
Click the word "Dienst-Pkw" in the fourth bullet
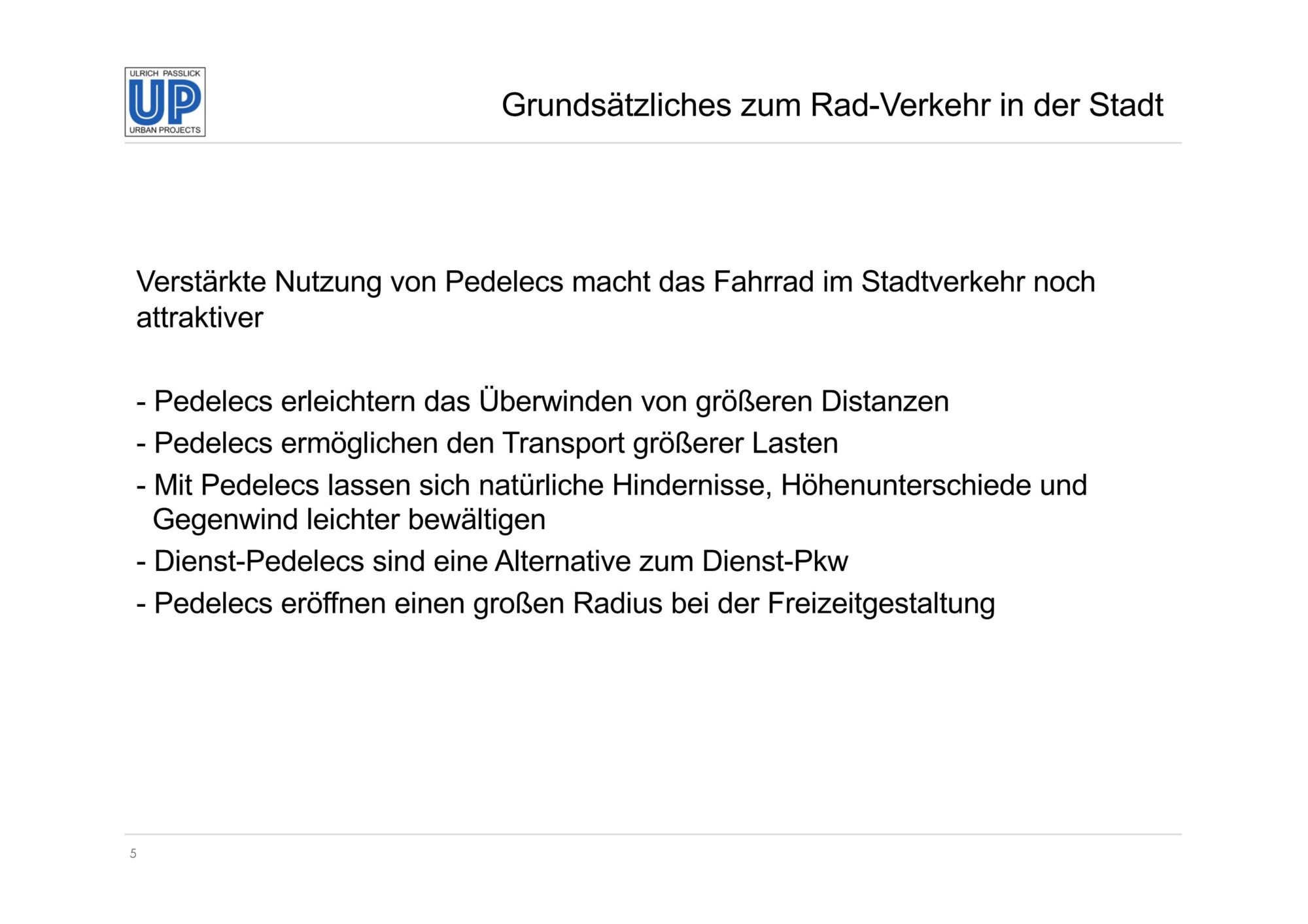click(x=774, y=562)
